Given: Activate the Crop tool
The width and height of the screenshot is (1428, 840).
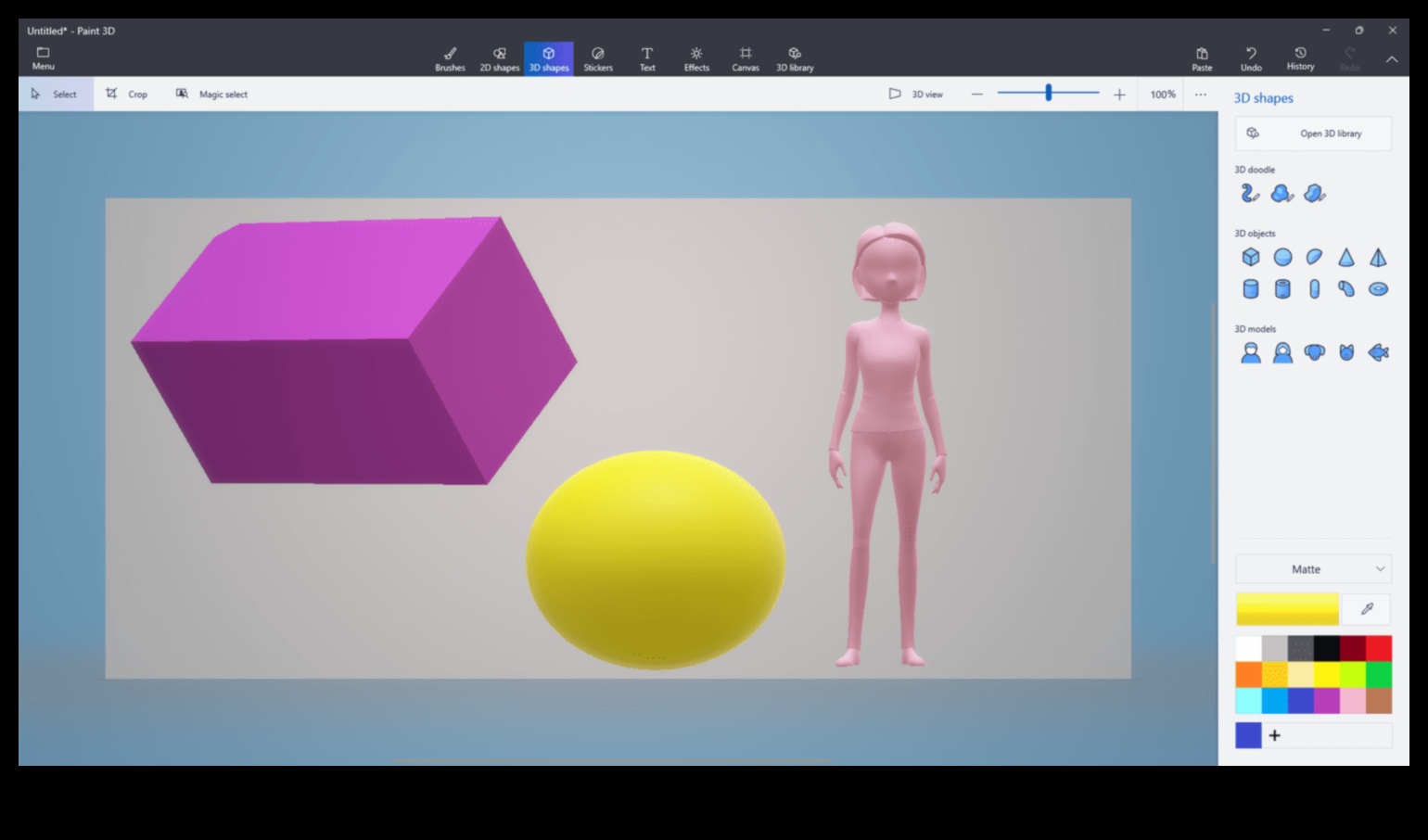Looking at the screenshot, I should click(x=127, y=94).
